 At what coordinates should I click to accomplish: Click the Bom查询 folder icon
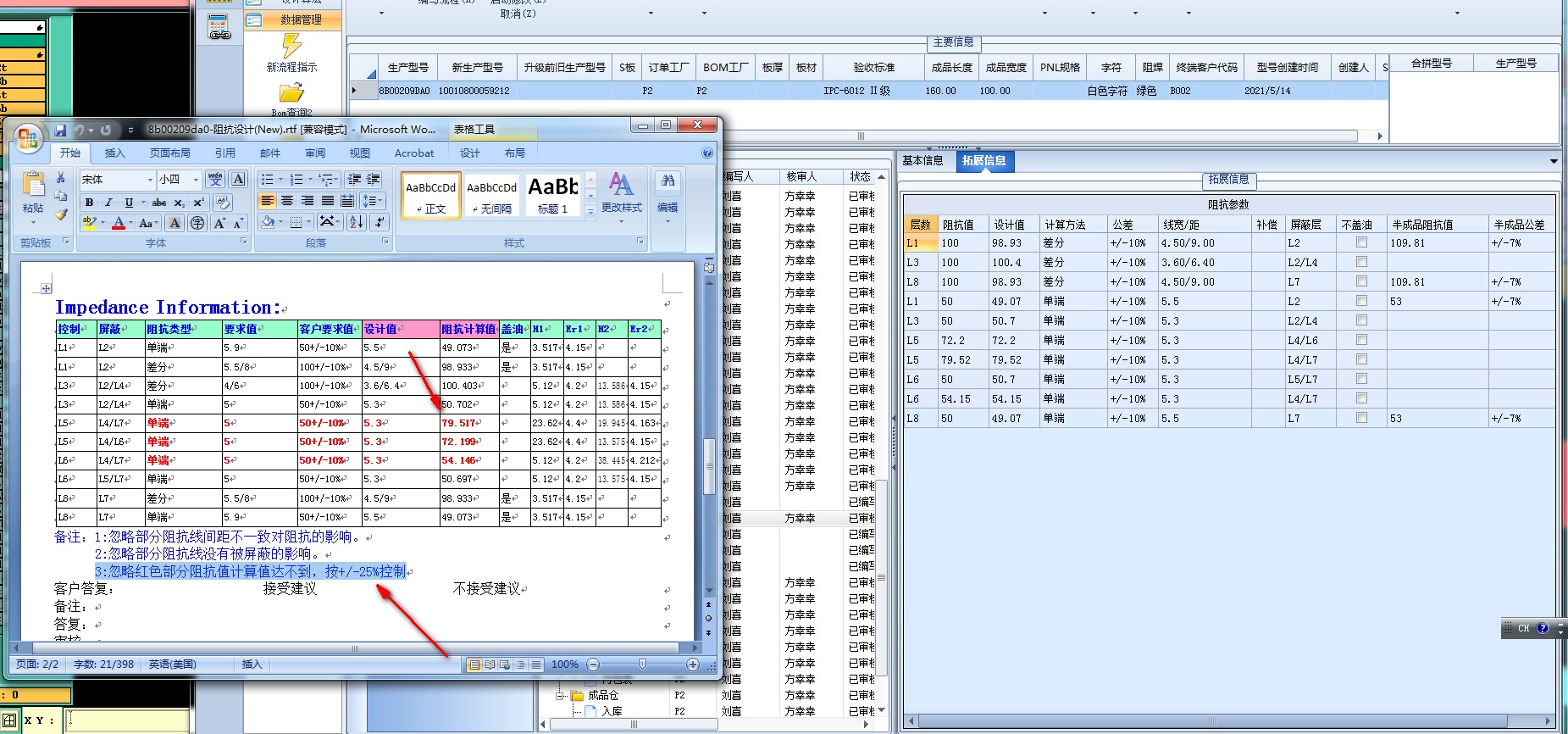tap(291, 92)
